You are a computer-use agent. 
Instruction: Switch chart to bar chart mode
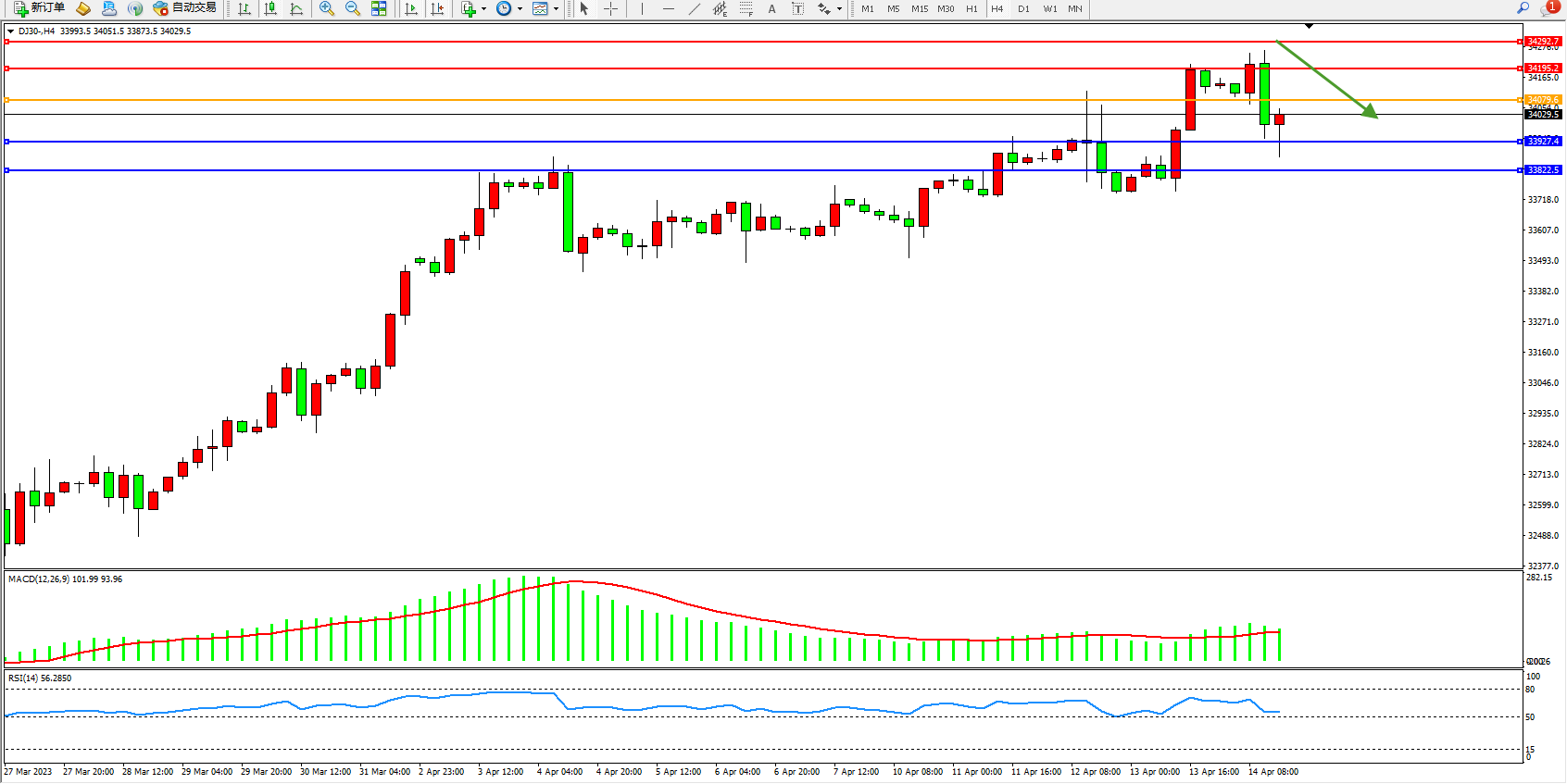244,8
